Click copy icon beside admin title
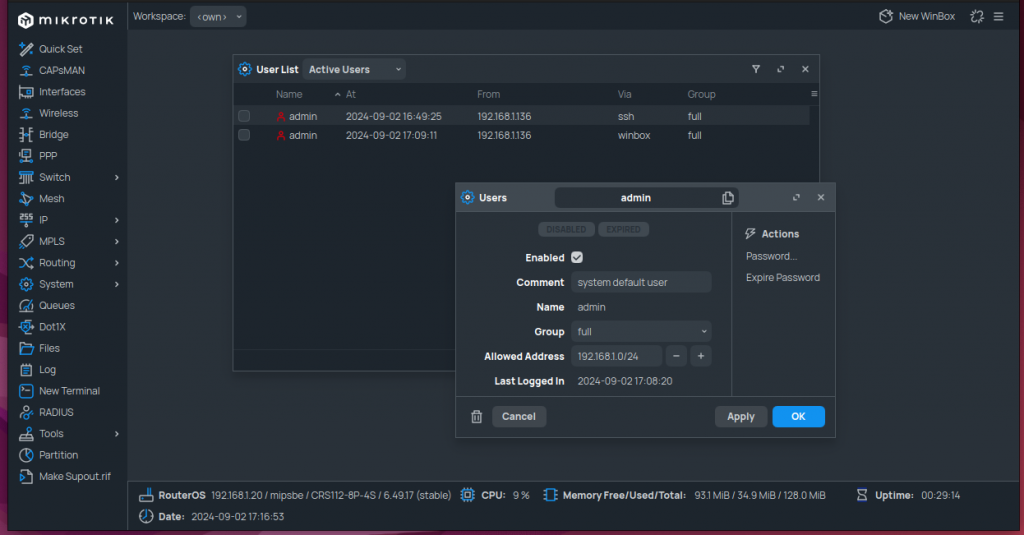1024x535 pixels. pos(728,198)
